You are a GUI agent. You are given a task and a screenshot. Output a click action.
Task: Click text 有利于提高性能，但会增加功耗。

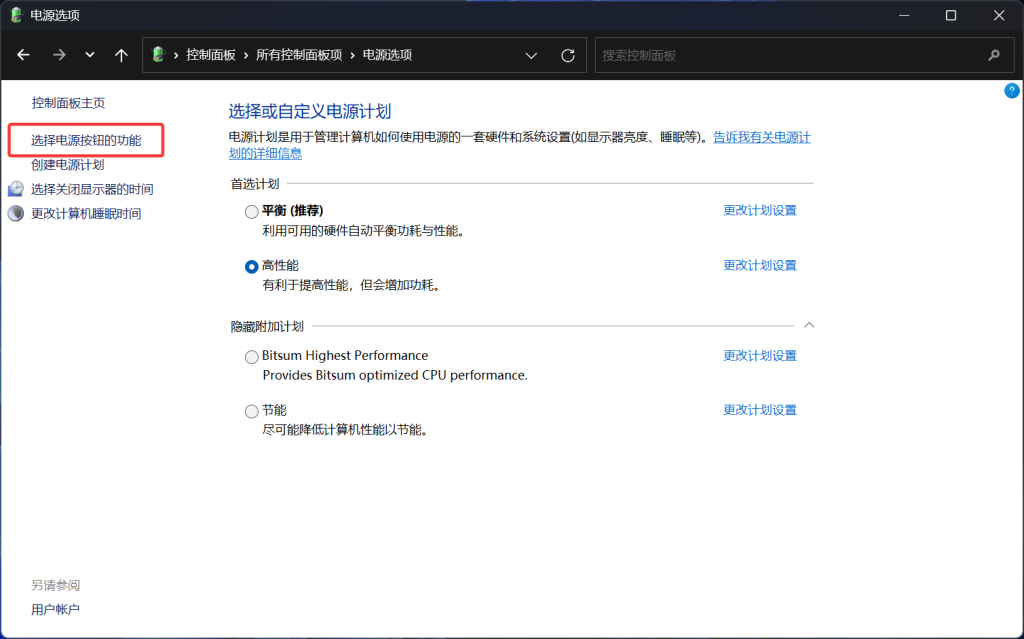(351, 285)
